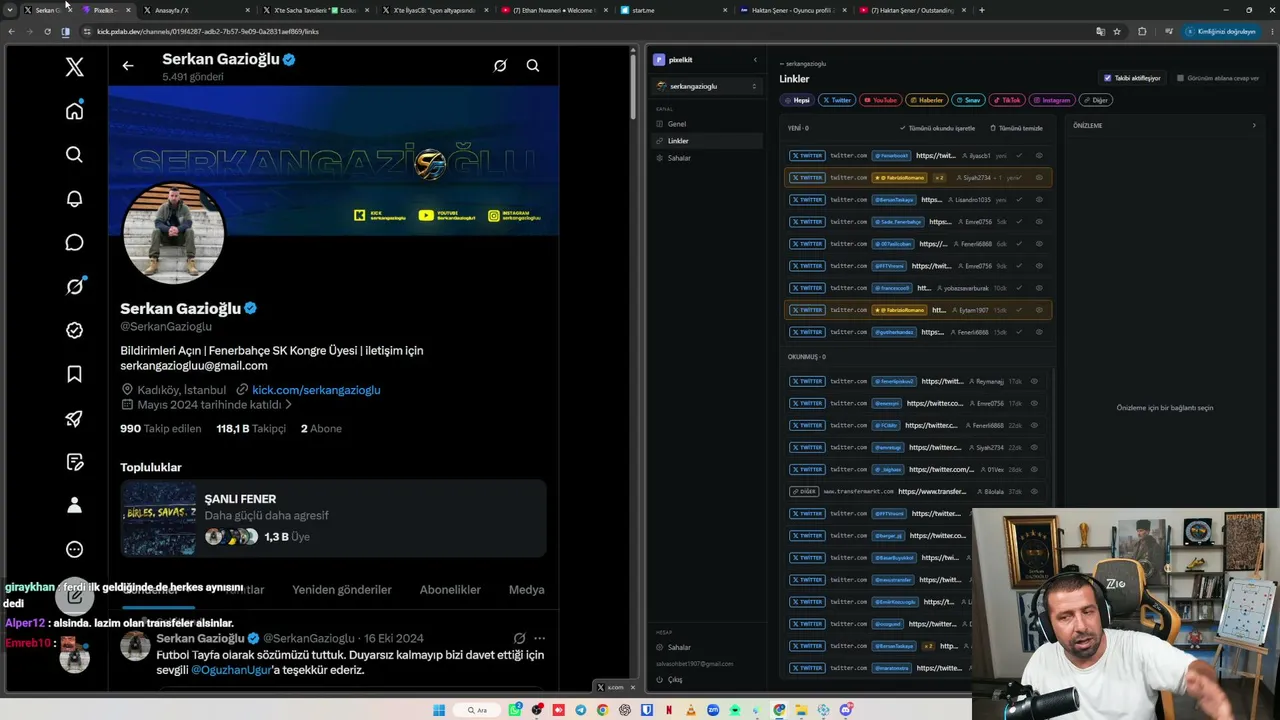Reload the browser page
This screenshot has height=720, width=1280.
(47, 31)
